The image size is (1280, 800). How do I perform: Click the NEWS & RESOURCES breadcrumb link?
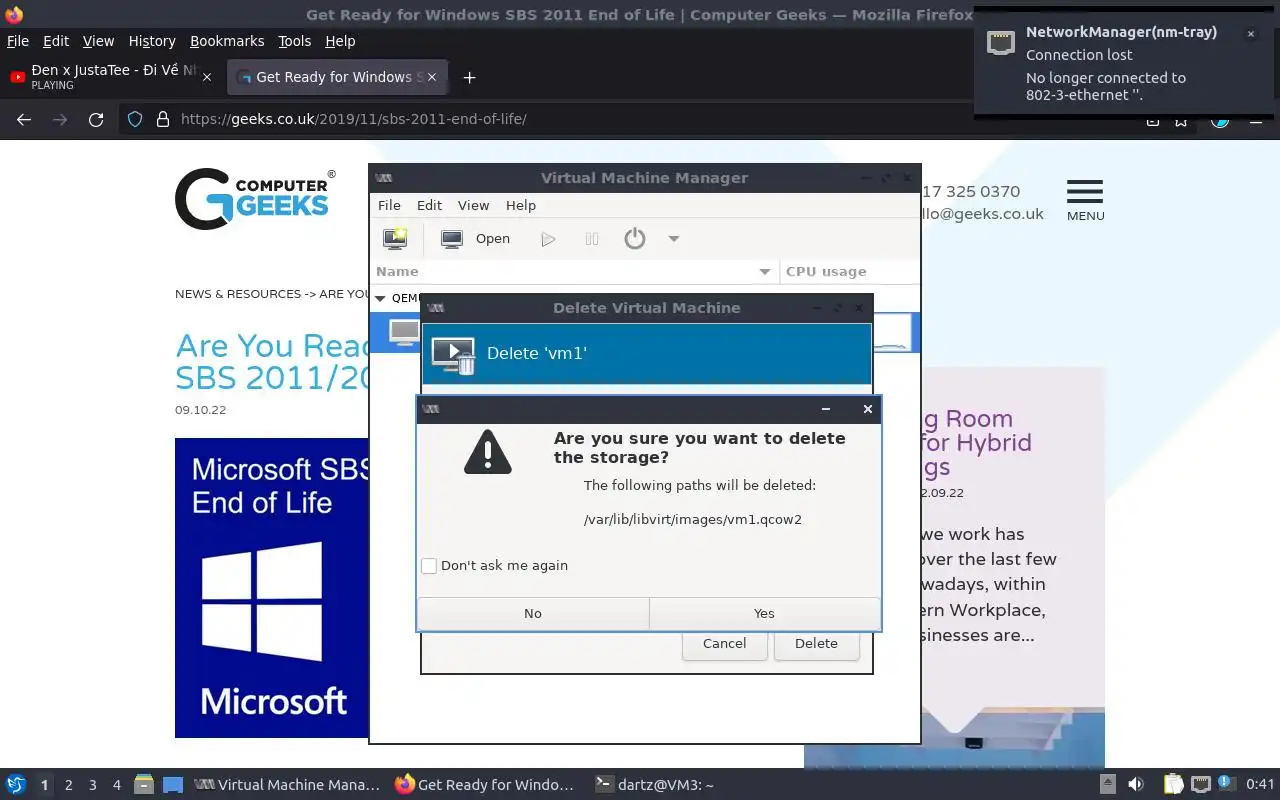238,294
